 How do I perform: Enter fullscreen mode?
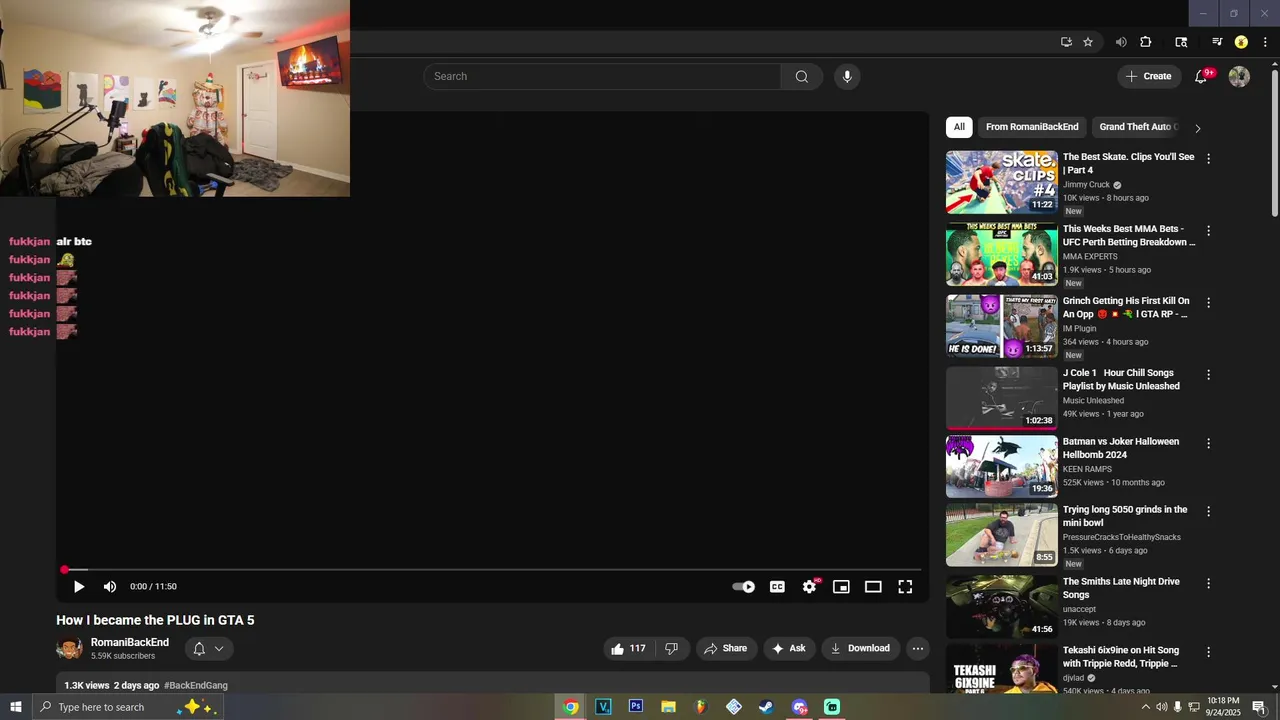coord(905,587)
